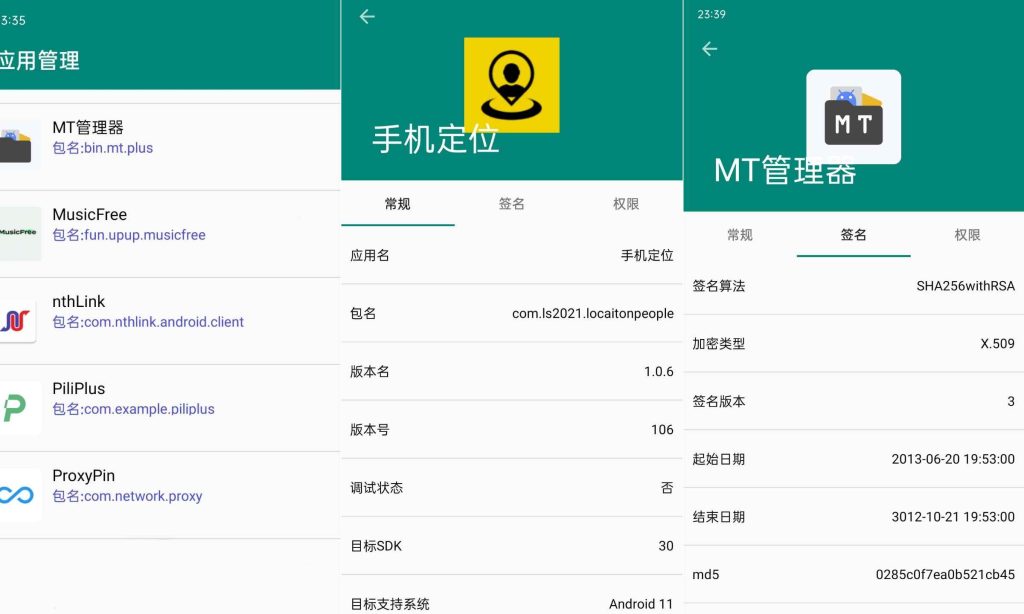Image resolution: width=1024 pixels, height=614 pixels.
Task: Go back from 手机定位 details screen
Action: 367,16
